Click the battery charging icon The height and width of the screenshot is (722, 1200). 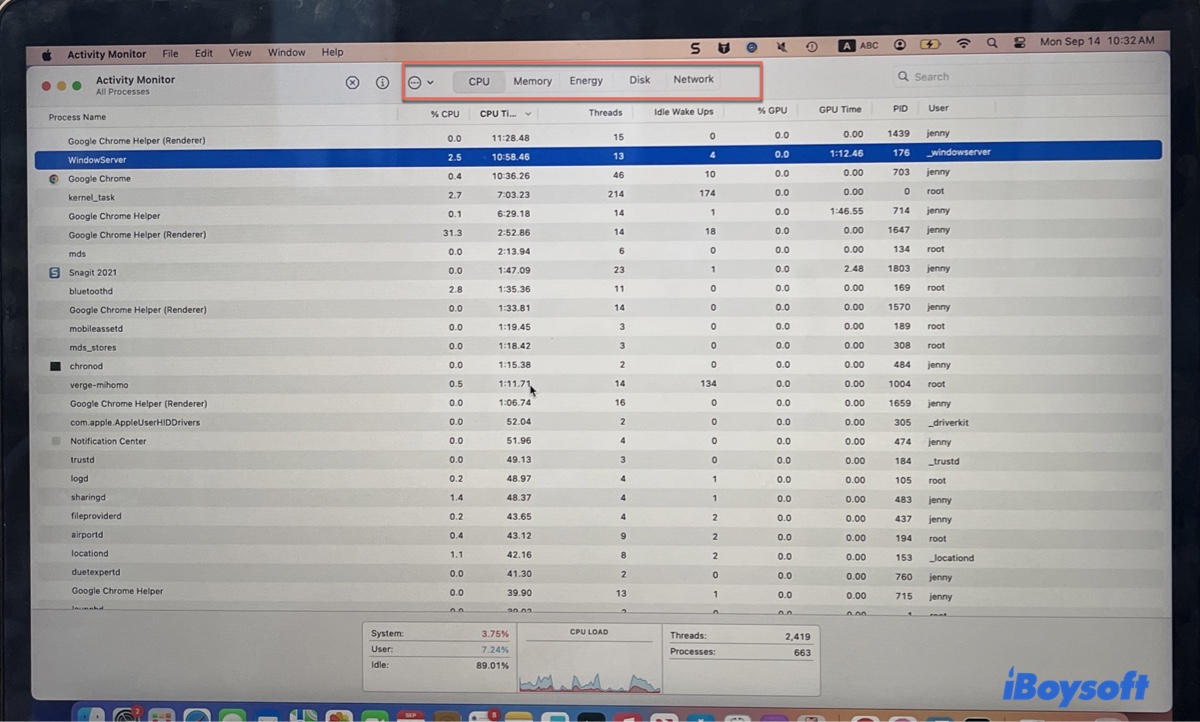(931, 45)
